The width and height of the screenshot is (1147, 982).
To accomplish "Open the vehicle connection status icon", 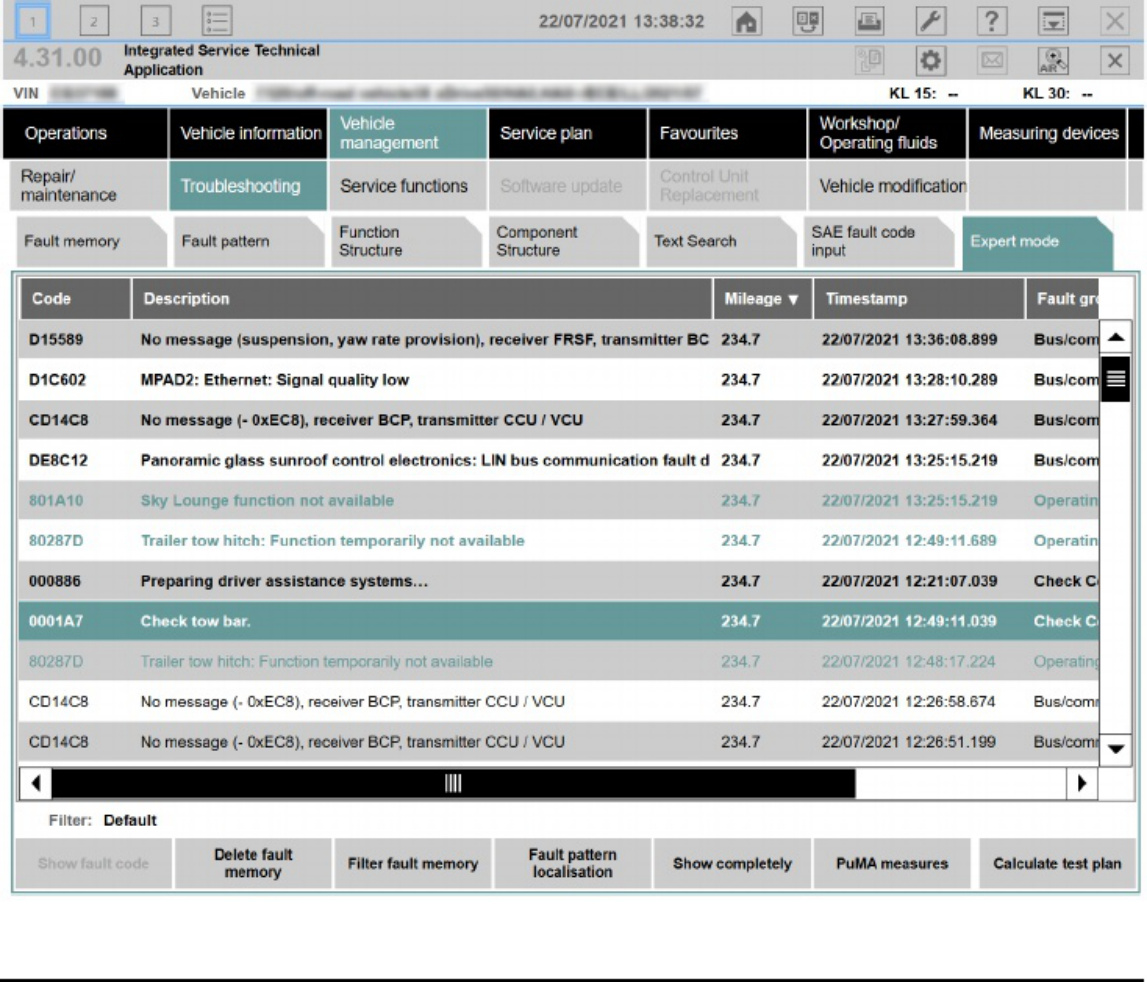I will [x=808, y=21].
